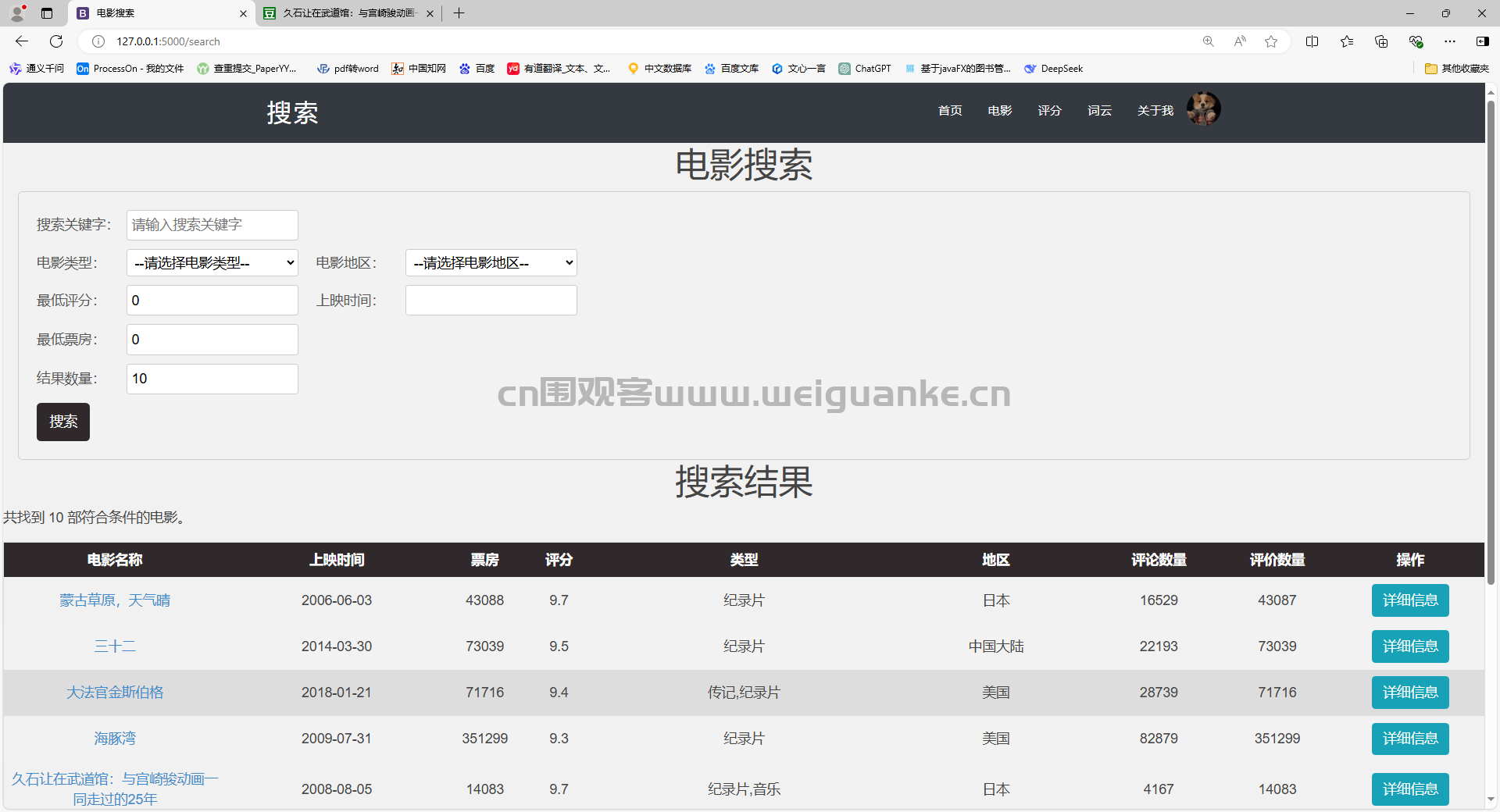The width and height of the screenshot is (1500, 812).
Task: Expand the 电影类型 dropdown
Action: tap(212, 263)
